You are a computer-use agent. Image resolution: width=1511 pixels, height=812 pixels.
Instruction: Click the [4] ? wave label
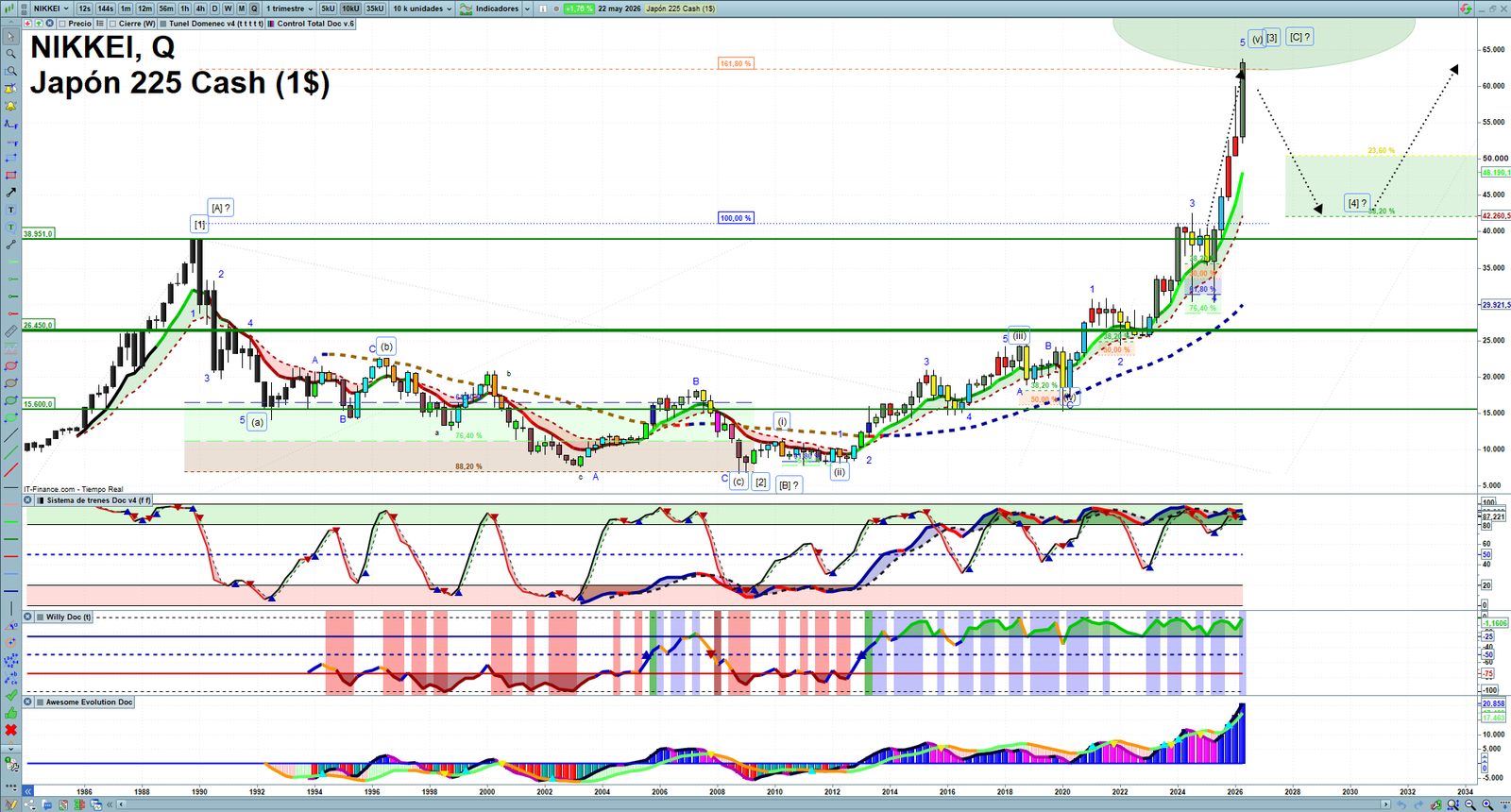(x=1357, y=203)
